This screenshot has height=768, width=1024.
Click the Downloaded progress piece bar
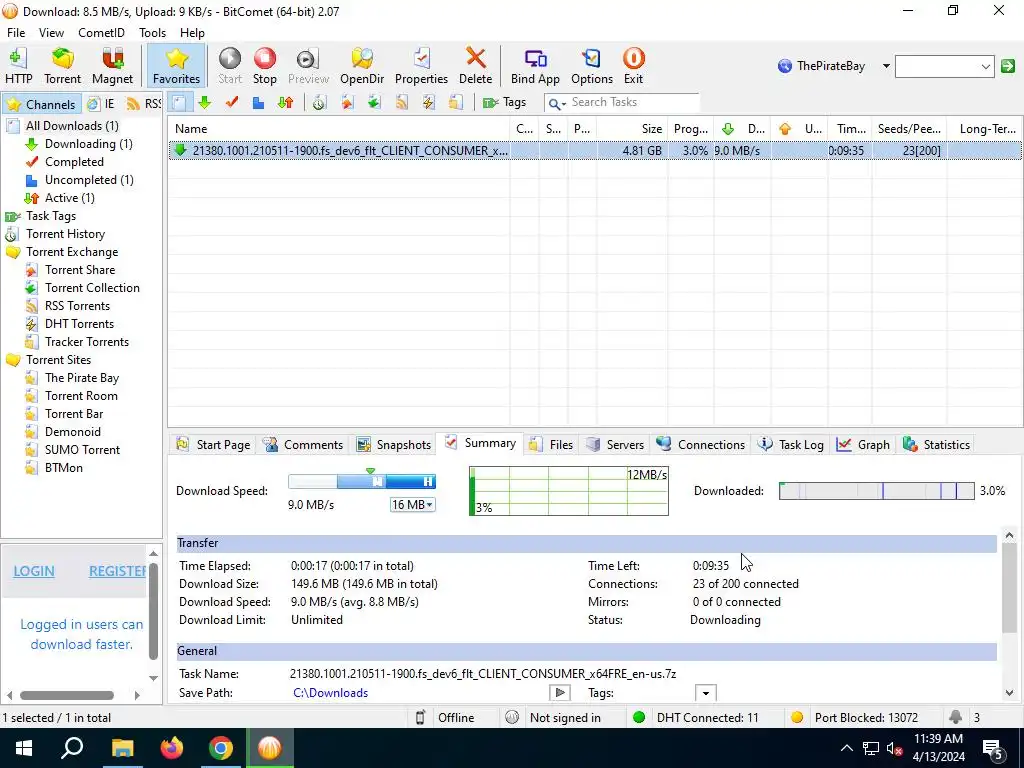coord(876,491)
